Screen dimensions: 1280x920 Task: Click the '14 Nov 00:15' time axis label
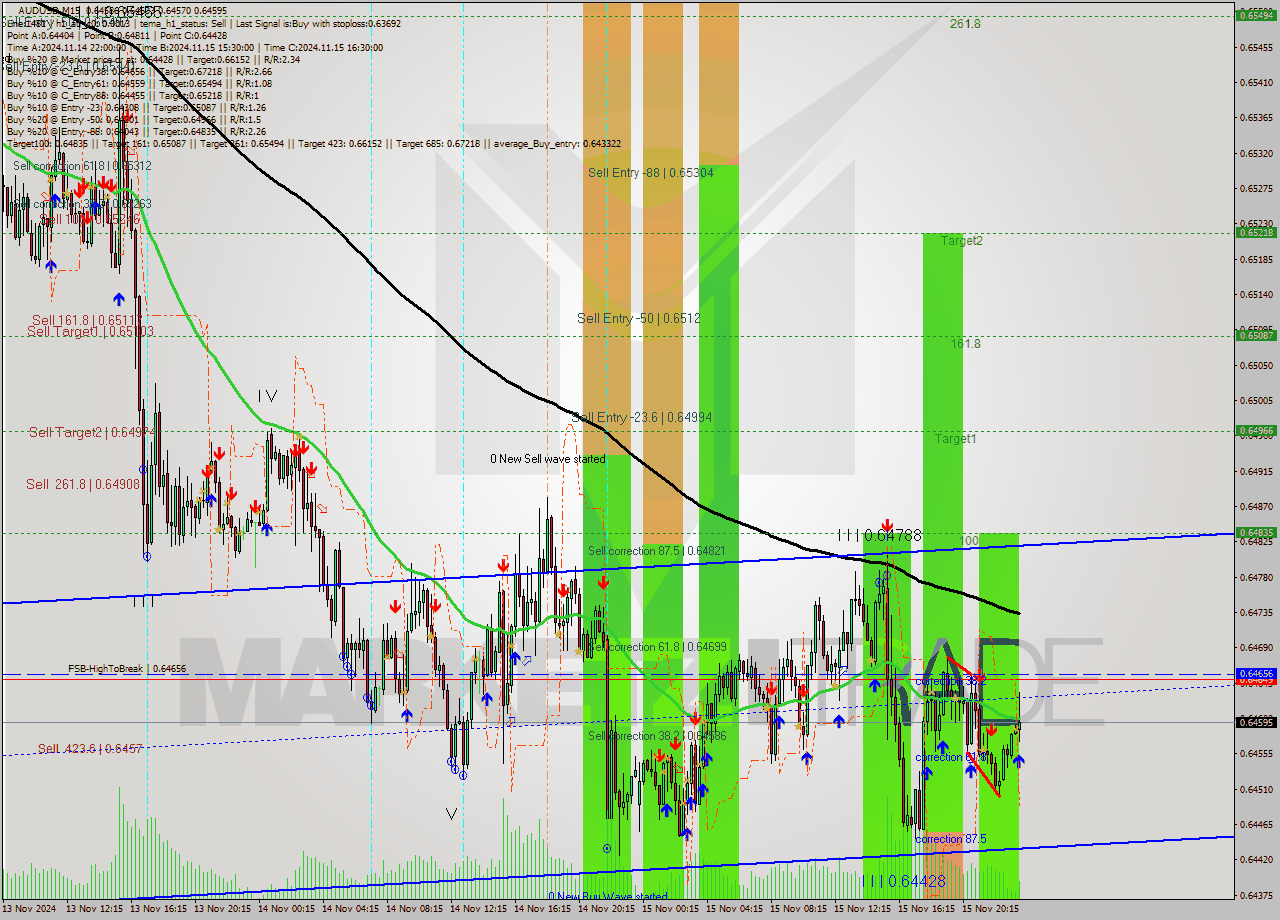pyautogui.click(x=286, y=910)
